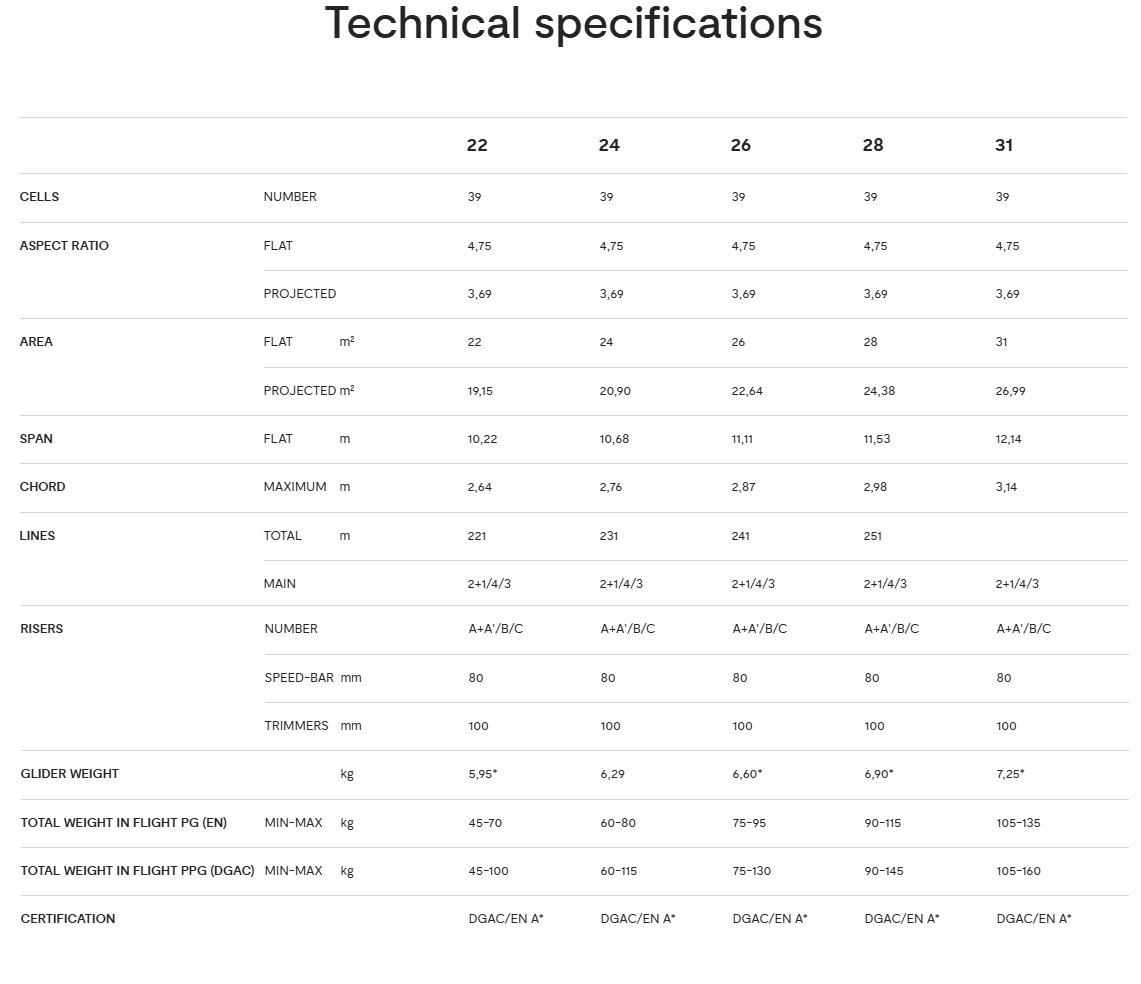Select the size 24 column header
1141x984 pixels.
[x=609, y=145]
